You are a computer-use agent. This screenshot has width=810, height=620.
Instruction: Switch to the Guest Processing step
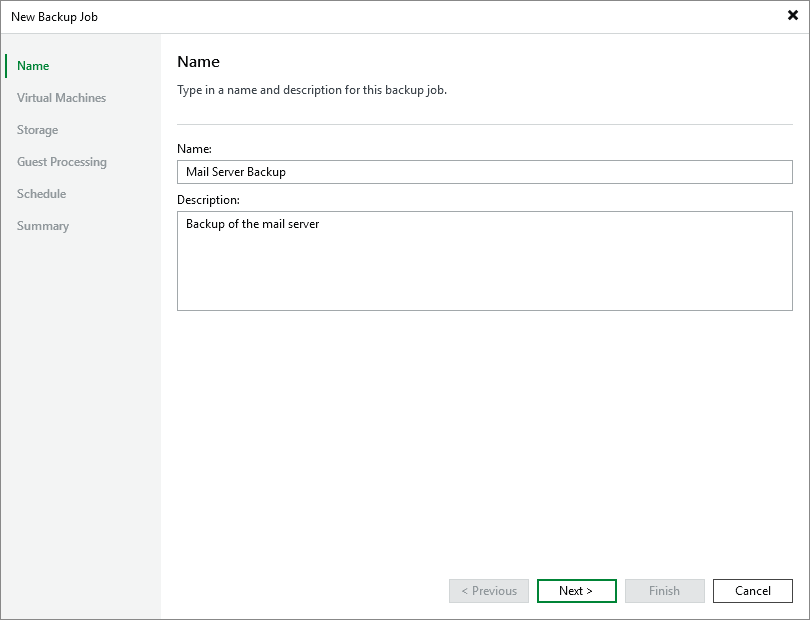click(62, 162)
